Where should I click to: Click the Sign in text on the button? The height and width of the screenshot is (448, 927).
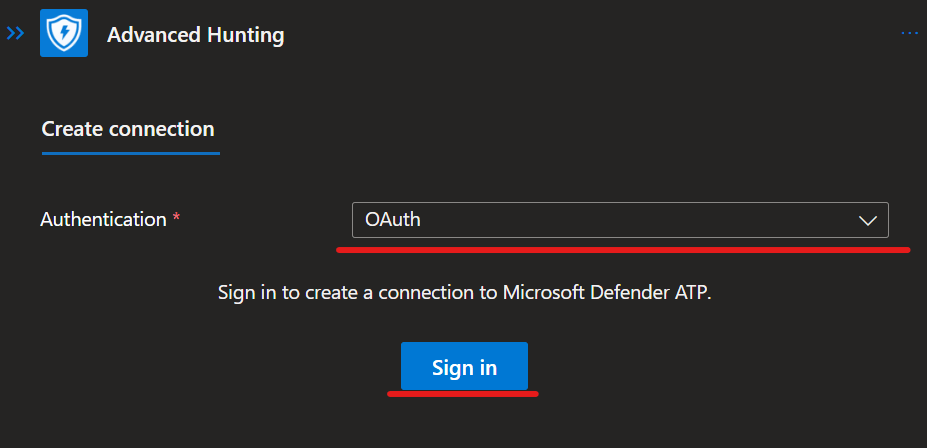(464, 368)
